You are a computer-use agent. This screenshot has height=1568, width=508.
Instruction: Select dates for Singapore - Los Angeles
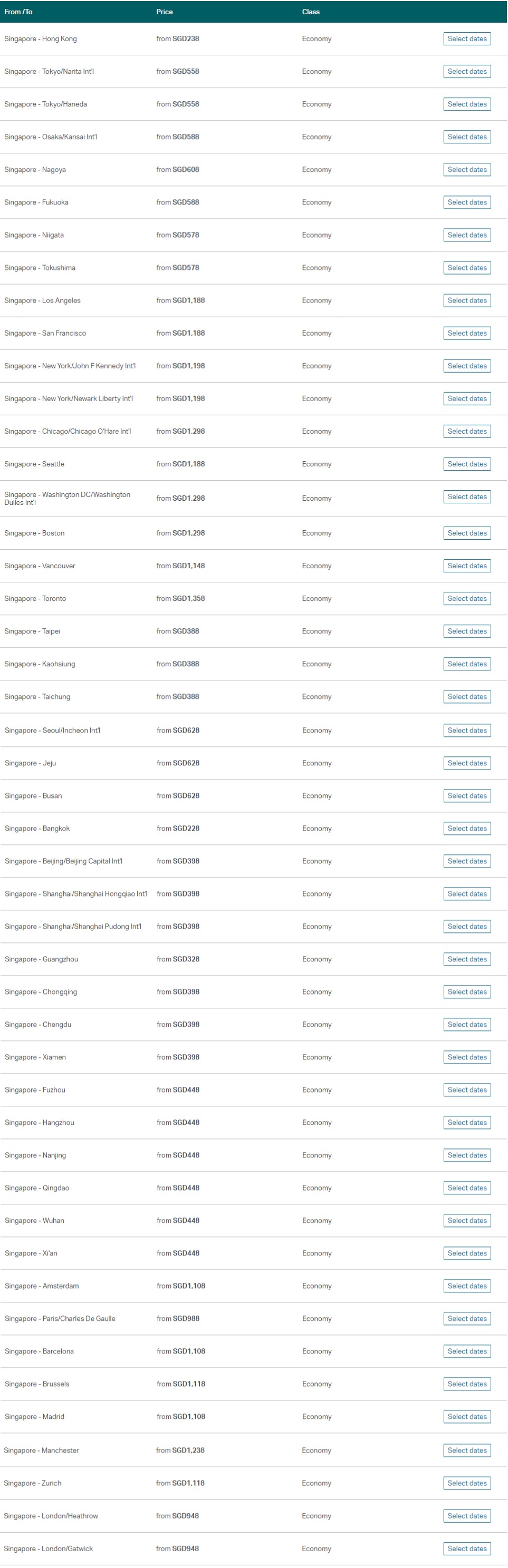tap(466, 301)
